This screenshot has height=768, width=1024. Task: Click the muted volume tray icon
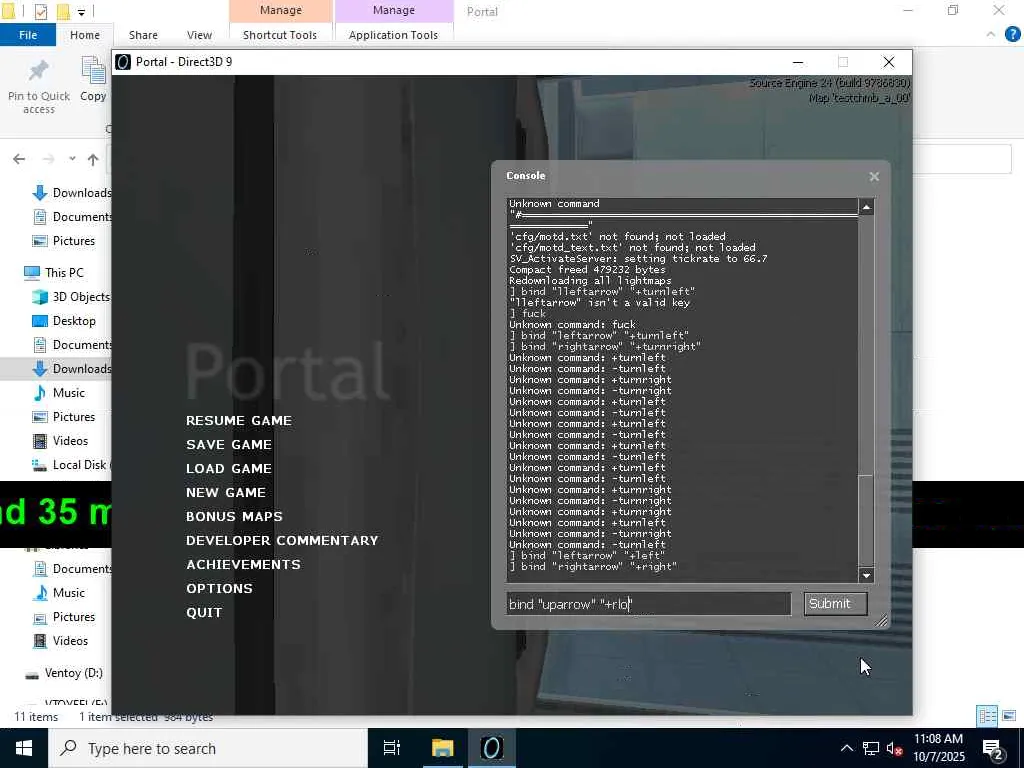click(x=894, y=748)
